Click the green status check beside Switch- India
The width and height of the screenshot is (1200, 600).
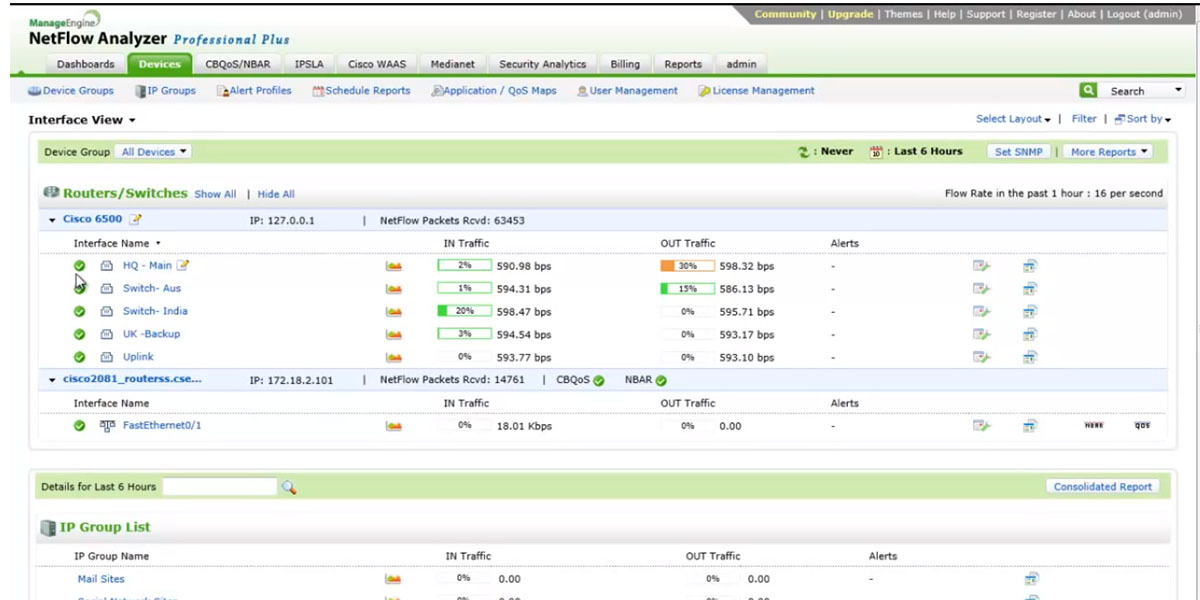tap(79, 311)
